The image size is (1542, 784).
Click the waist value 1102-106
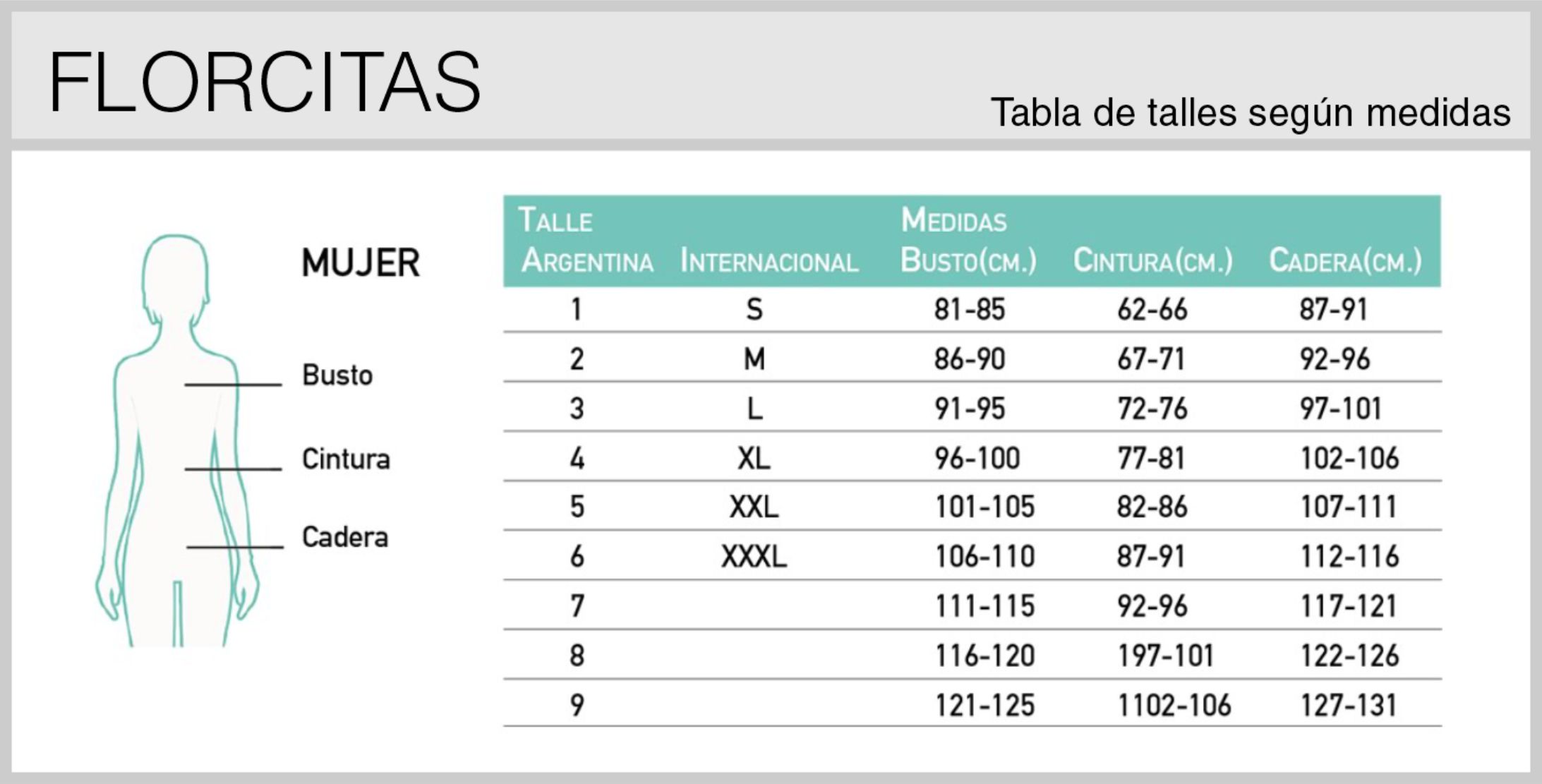(1174, 705)
